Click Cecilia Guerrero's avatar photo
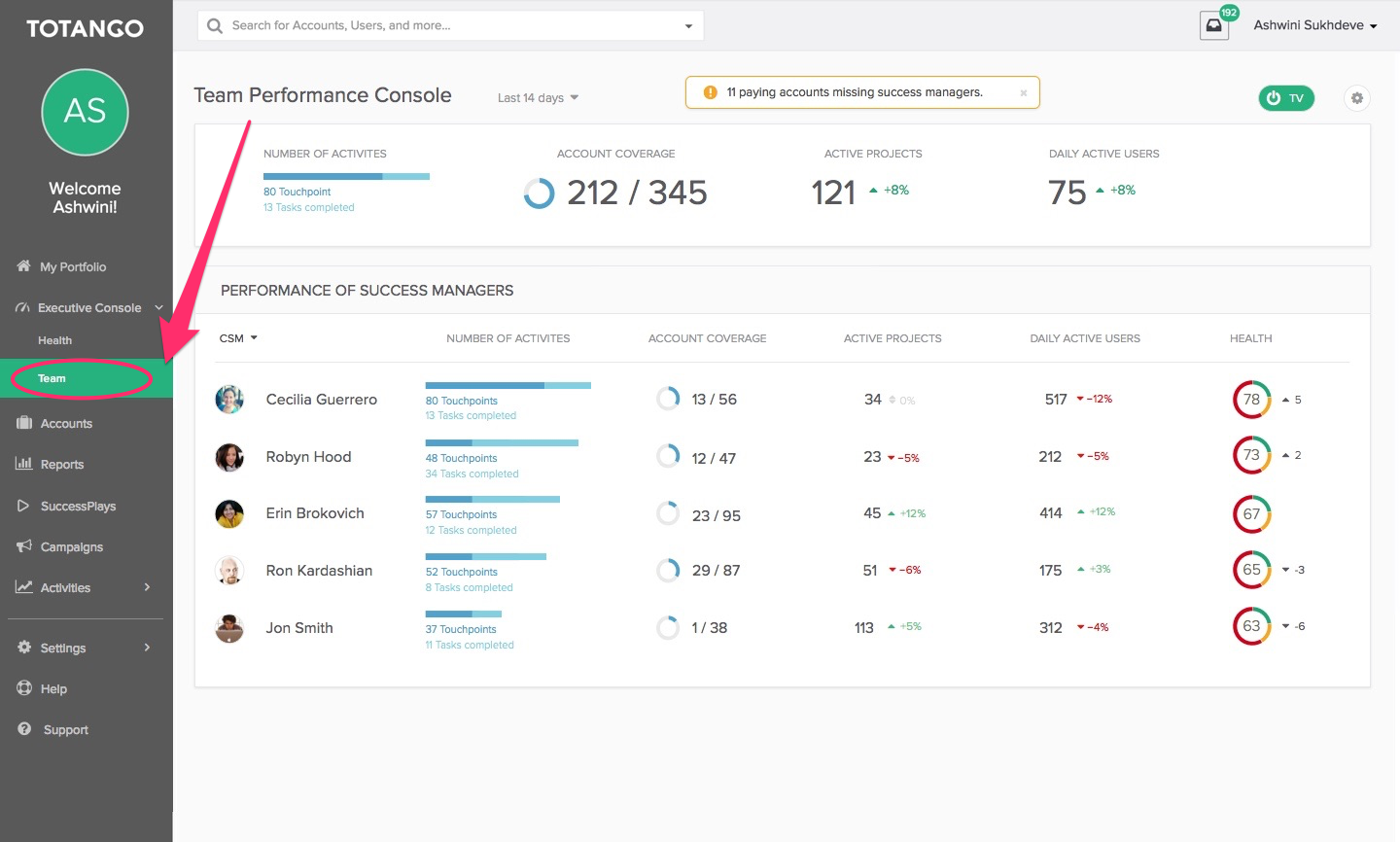 click(x=229, y=400)
